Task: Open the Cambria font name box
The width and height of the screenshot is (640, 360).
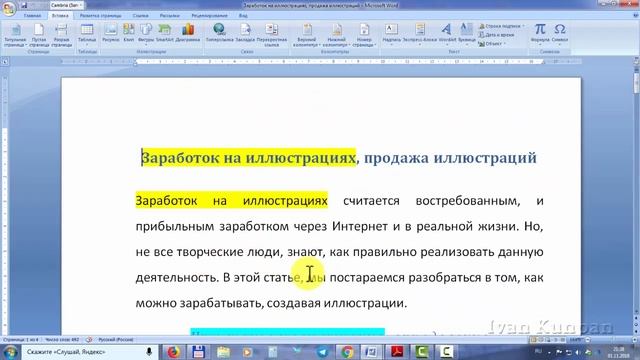Action: click(67, 5)
